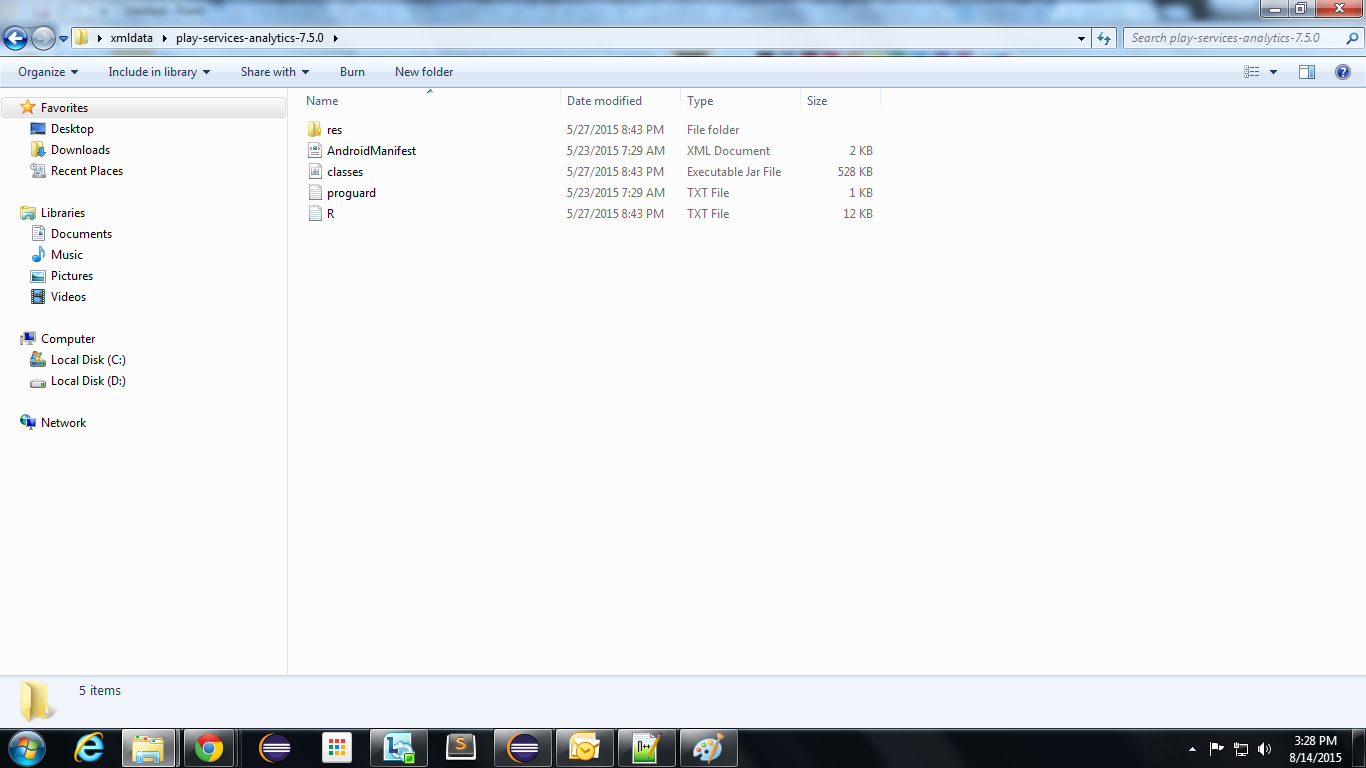Click the file name "proguard"
Image resolution: width=1366 pixels, height=768 pixels.
[351, 193]
